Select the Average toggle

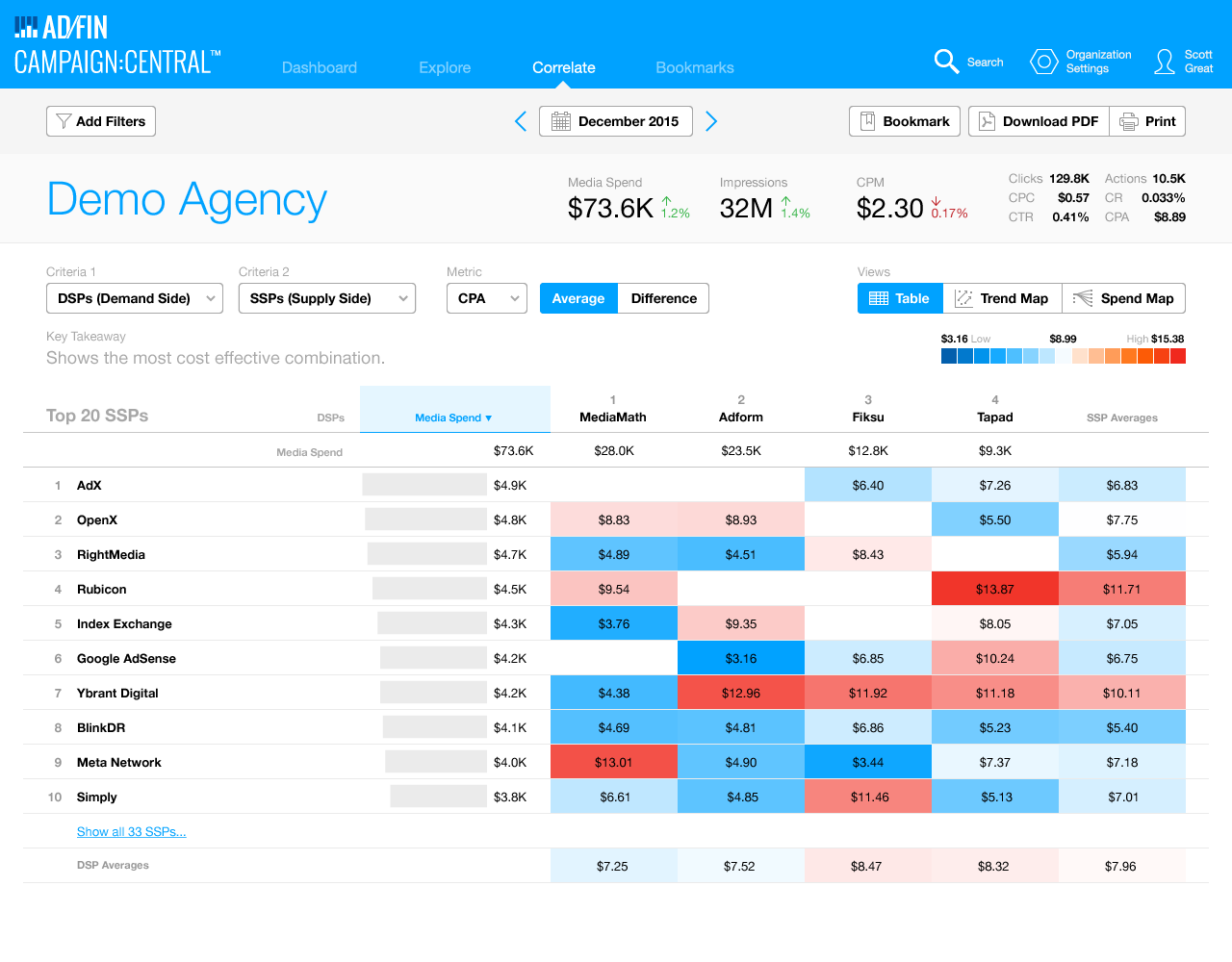point(578,298)
